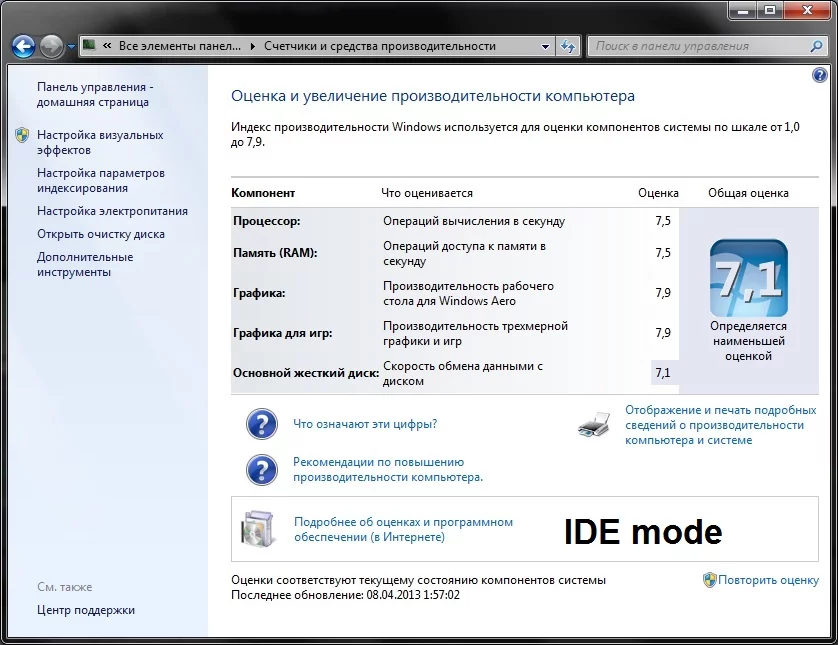Screen dimensions: 838x645
Task: Click shield icon next to 'Настройка визуальных эффектов'
Action: point(22,135)
